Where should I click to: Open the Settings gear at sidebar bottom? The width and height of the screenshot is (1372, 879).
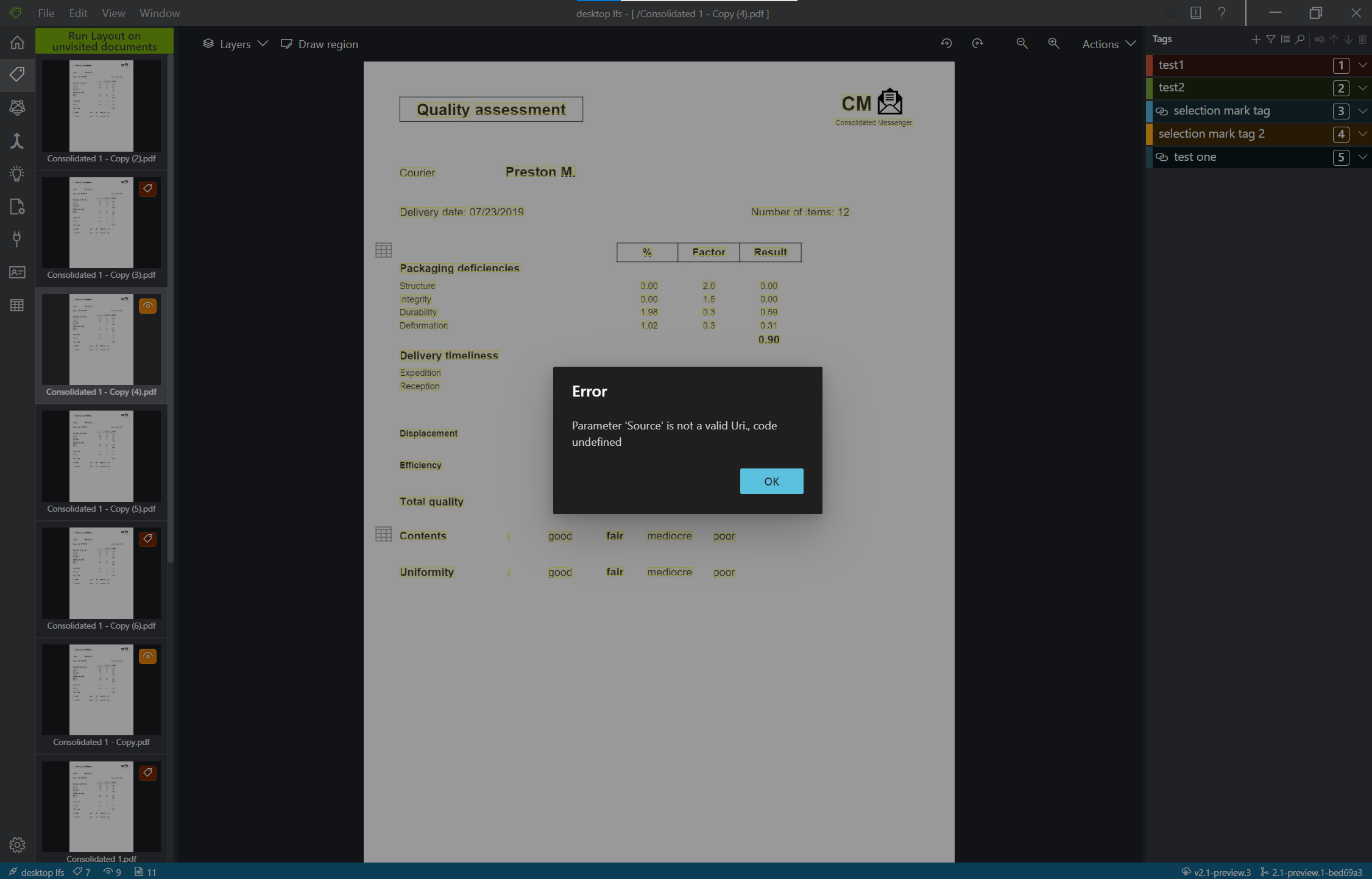tap(17, 845)
